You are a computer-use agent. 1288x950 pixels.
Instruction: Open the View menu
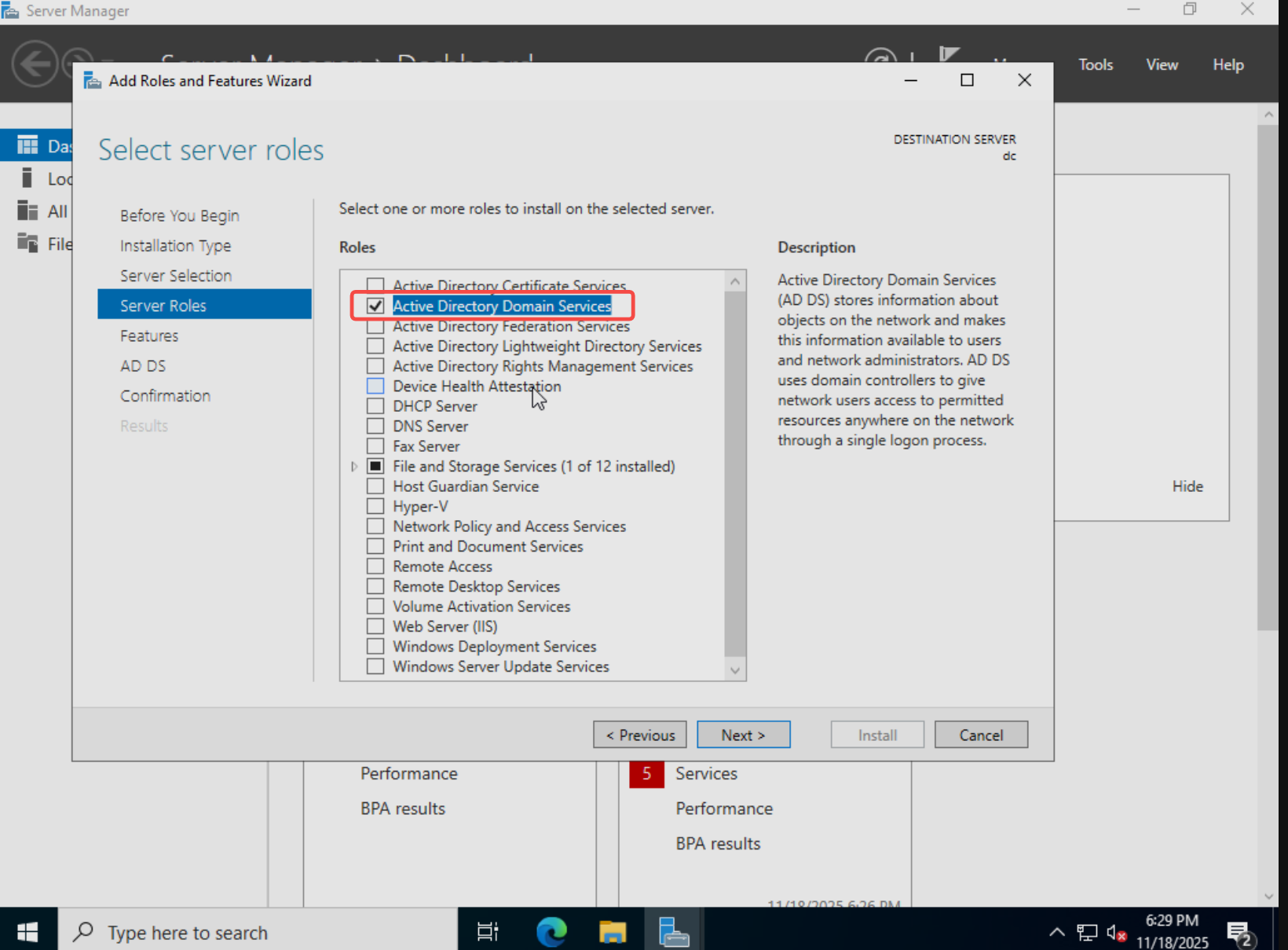(1162, 64)
